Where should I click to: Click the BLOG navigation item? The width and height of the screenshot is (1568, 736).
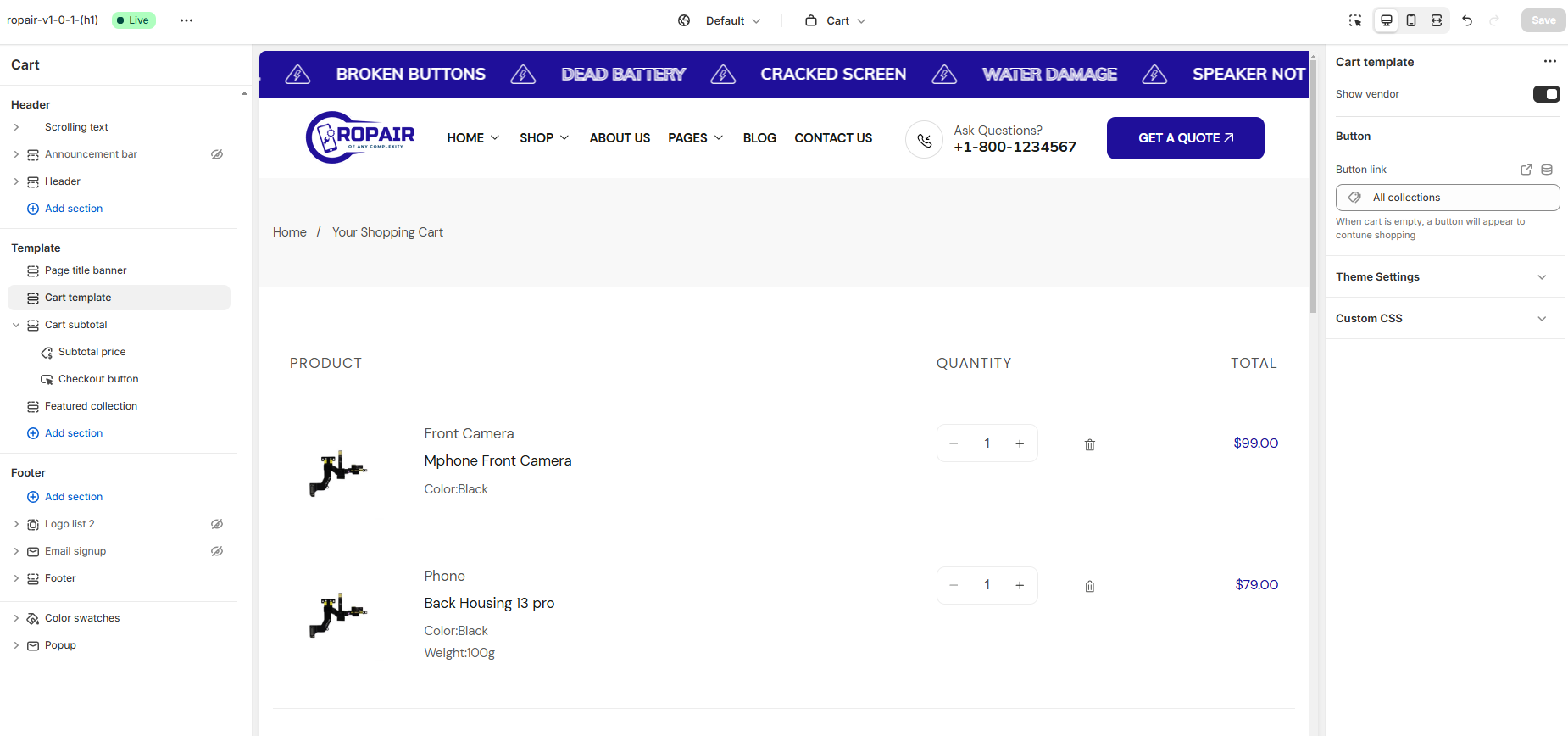point(759,138)
